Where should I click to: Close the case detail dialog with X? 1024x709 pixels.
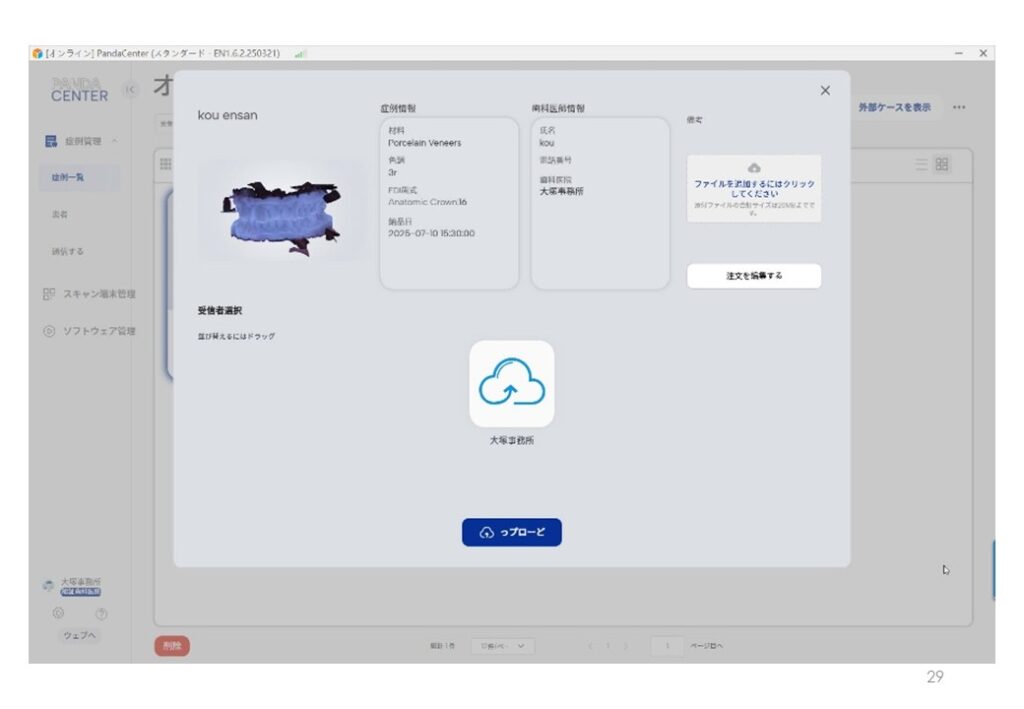tap(825, 91)
